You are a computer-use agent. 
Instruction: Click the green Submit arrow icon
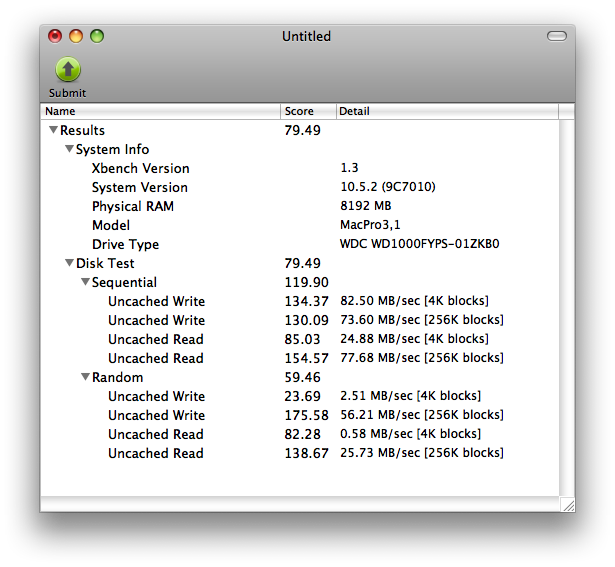click(68, 69)
